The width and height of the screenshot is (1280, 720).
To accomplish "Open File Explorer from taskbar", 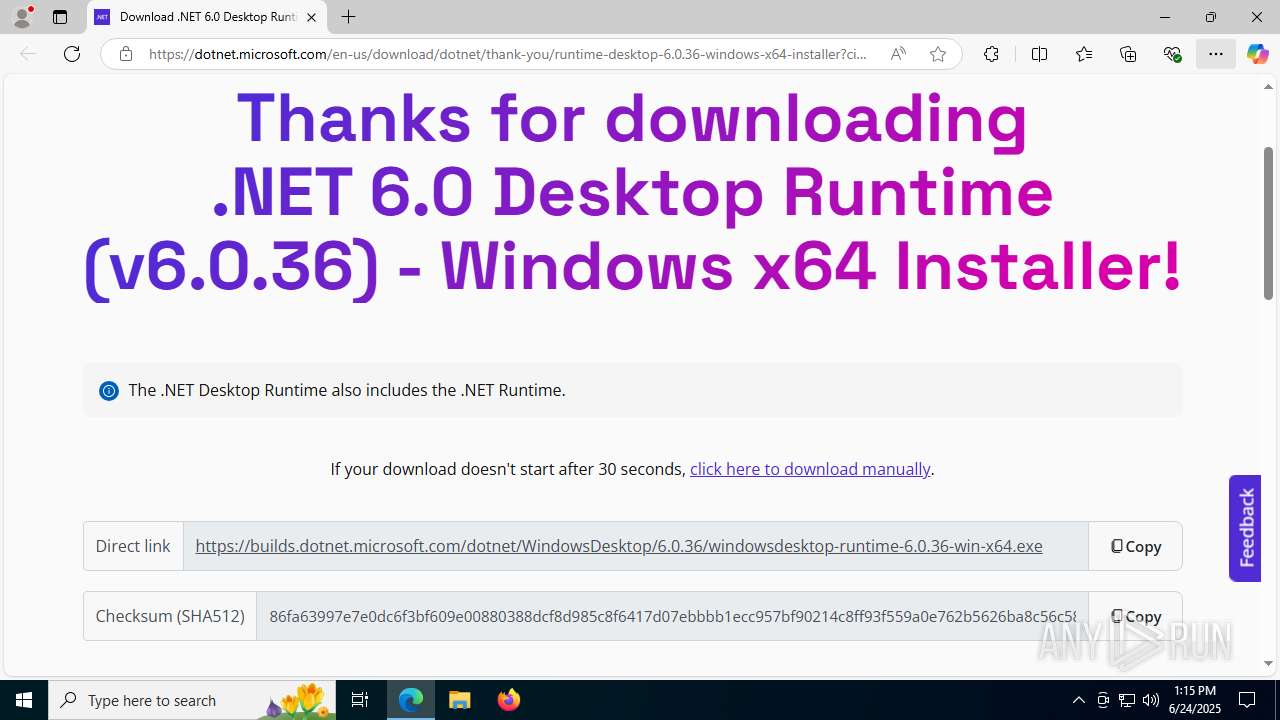I will click(459, 700).
